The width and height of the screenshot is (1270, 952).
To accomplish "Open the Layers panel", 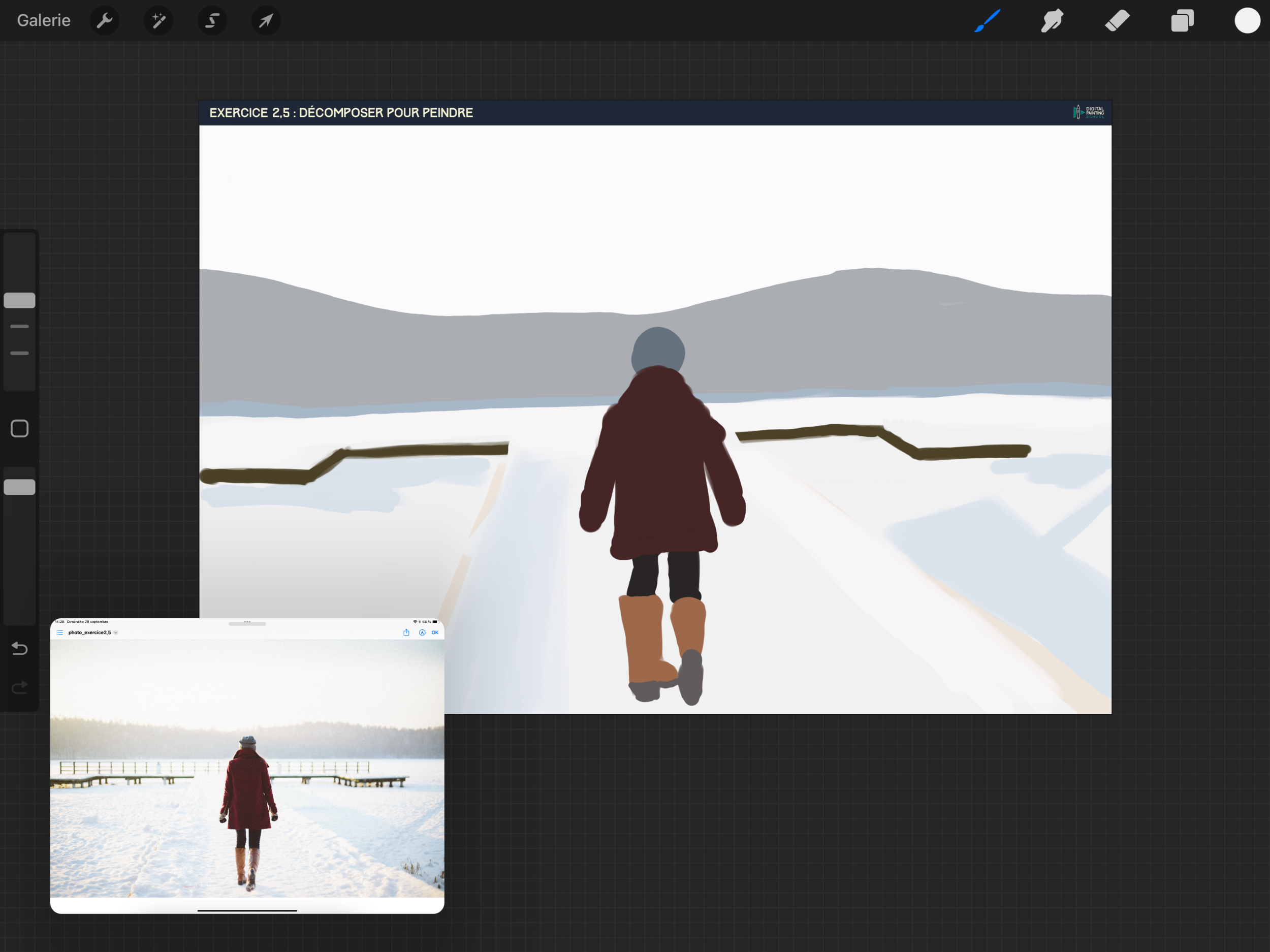I will [1182, 21].
